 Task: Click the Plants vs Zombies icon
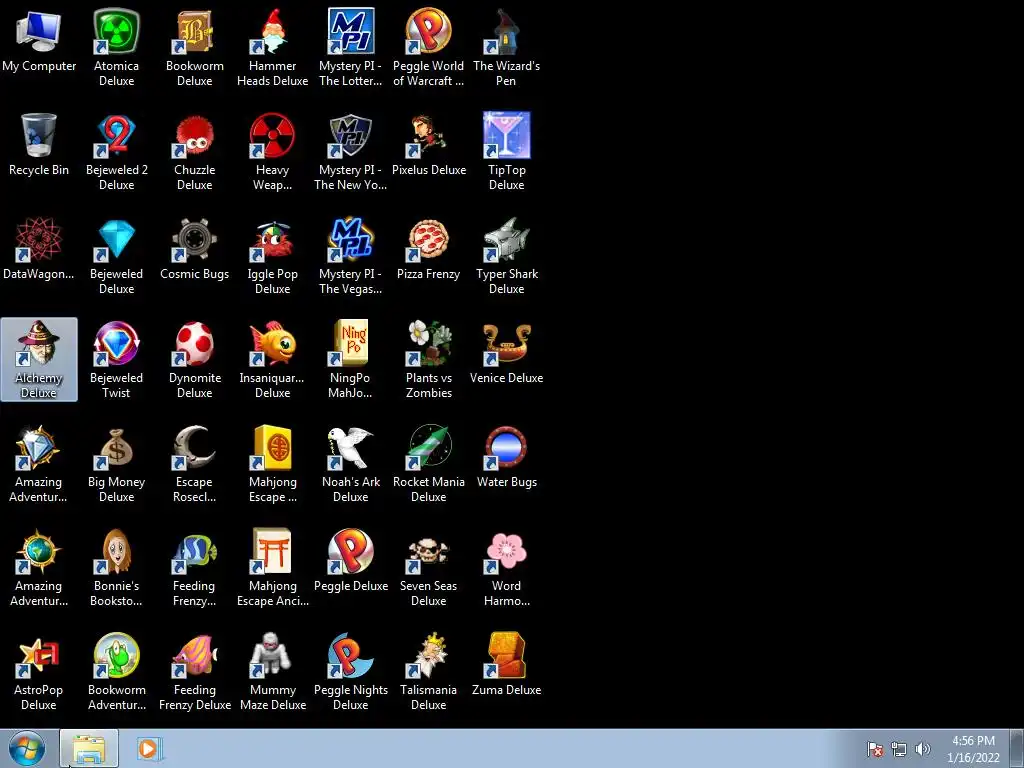click(x=428, y=343)
